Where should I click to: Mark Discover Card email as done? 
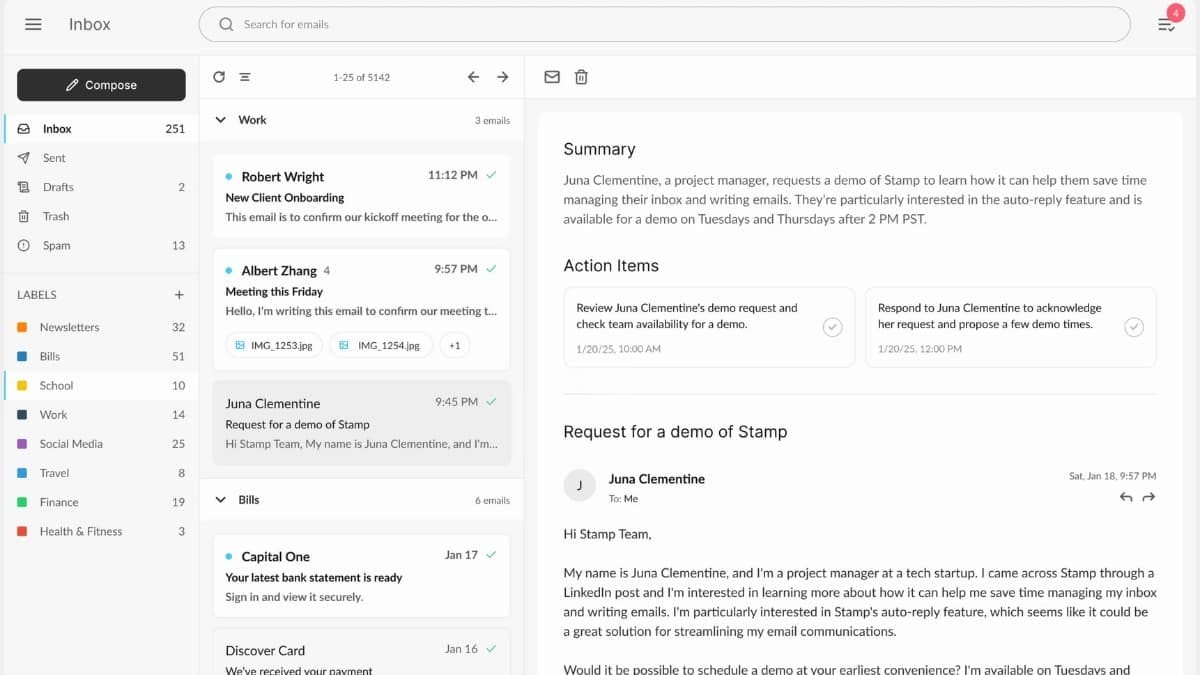pos(491,649)
